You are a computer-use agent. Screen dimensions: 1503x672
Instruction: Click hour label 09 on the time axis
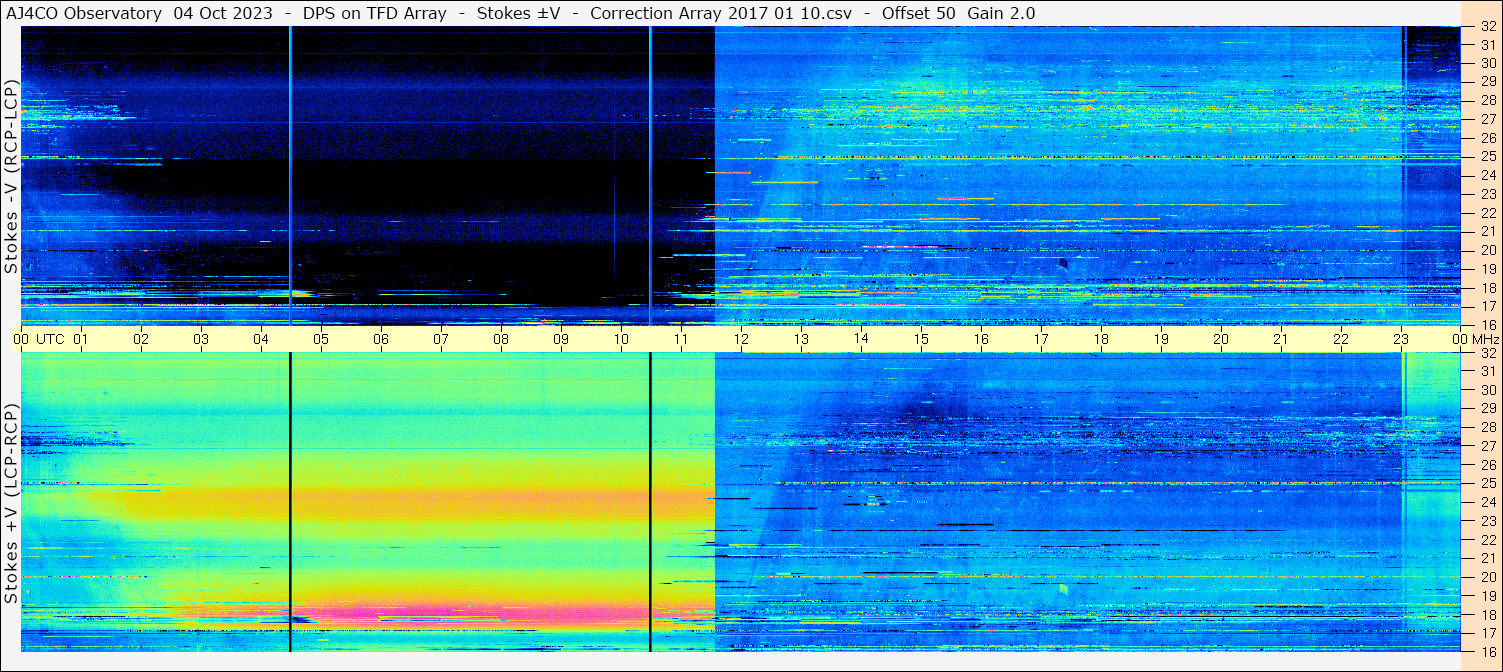[561, 339]
